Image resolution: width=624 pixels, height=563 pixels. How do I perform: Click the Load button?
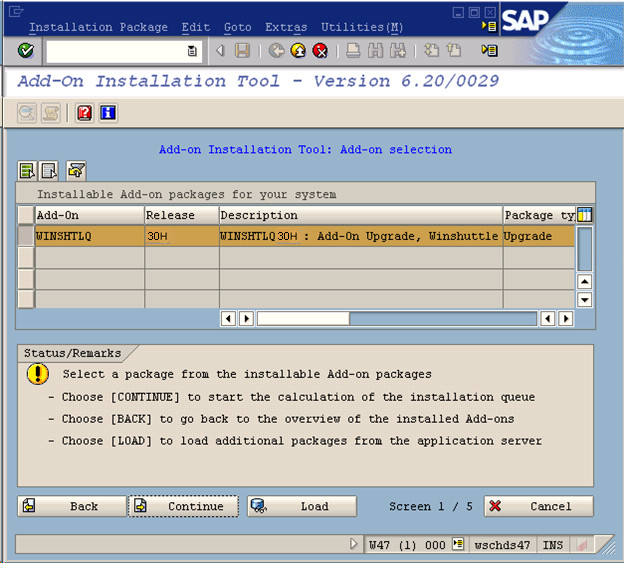pyautogui.click(x=302, y=506)
